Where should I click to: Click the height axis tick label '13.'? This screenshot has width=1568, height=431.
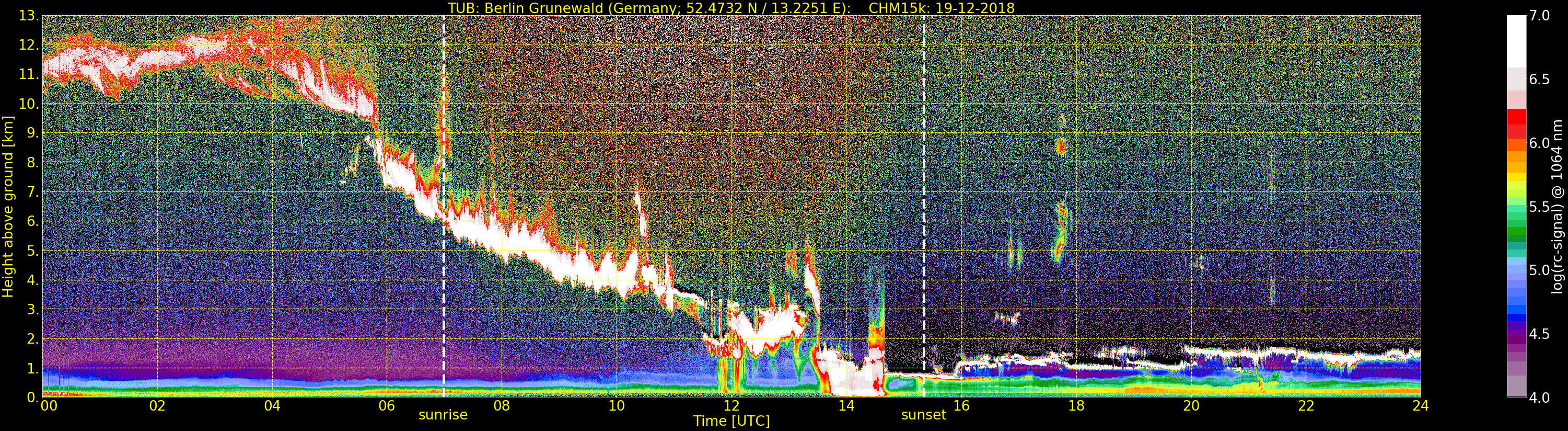click(x=29, y=16)
